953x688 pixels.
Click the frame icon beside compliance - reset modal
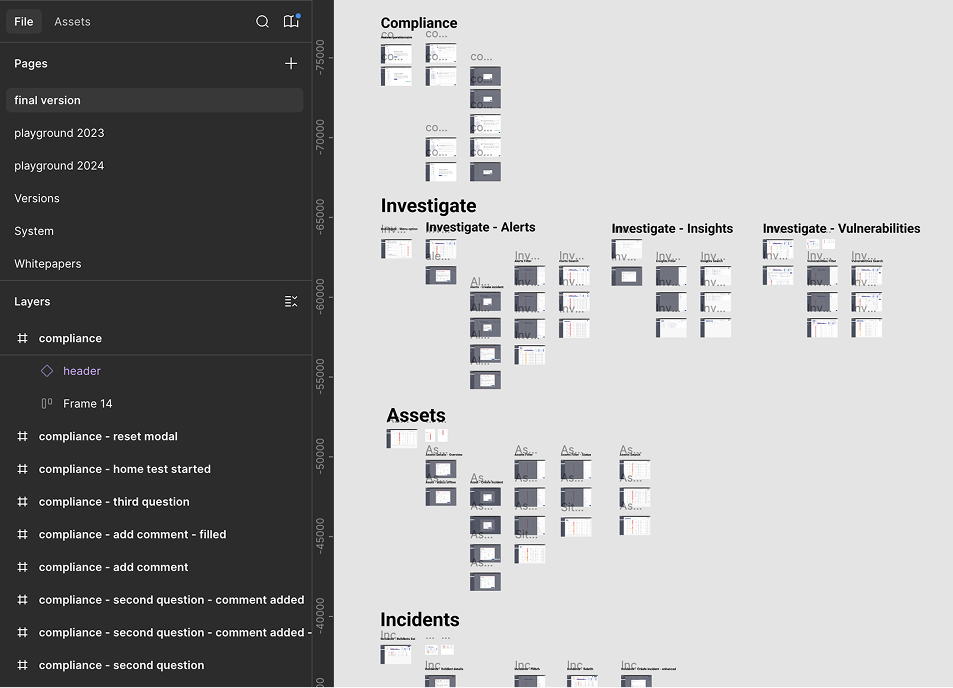[x=22, y=436]
